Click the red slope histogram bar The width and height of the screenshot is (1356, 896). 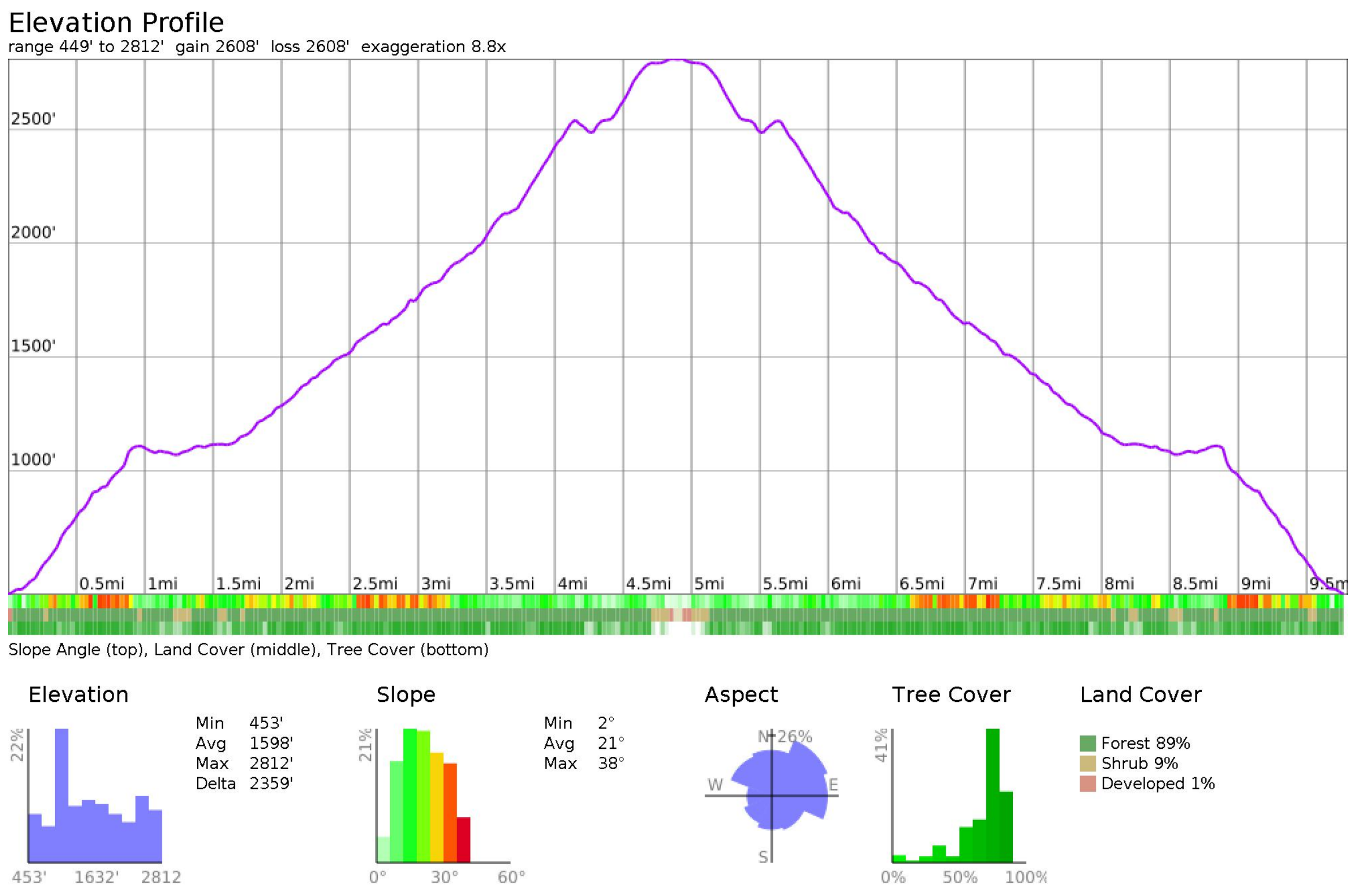463,839
